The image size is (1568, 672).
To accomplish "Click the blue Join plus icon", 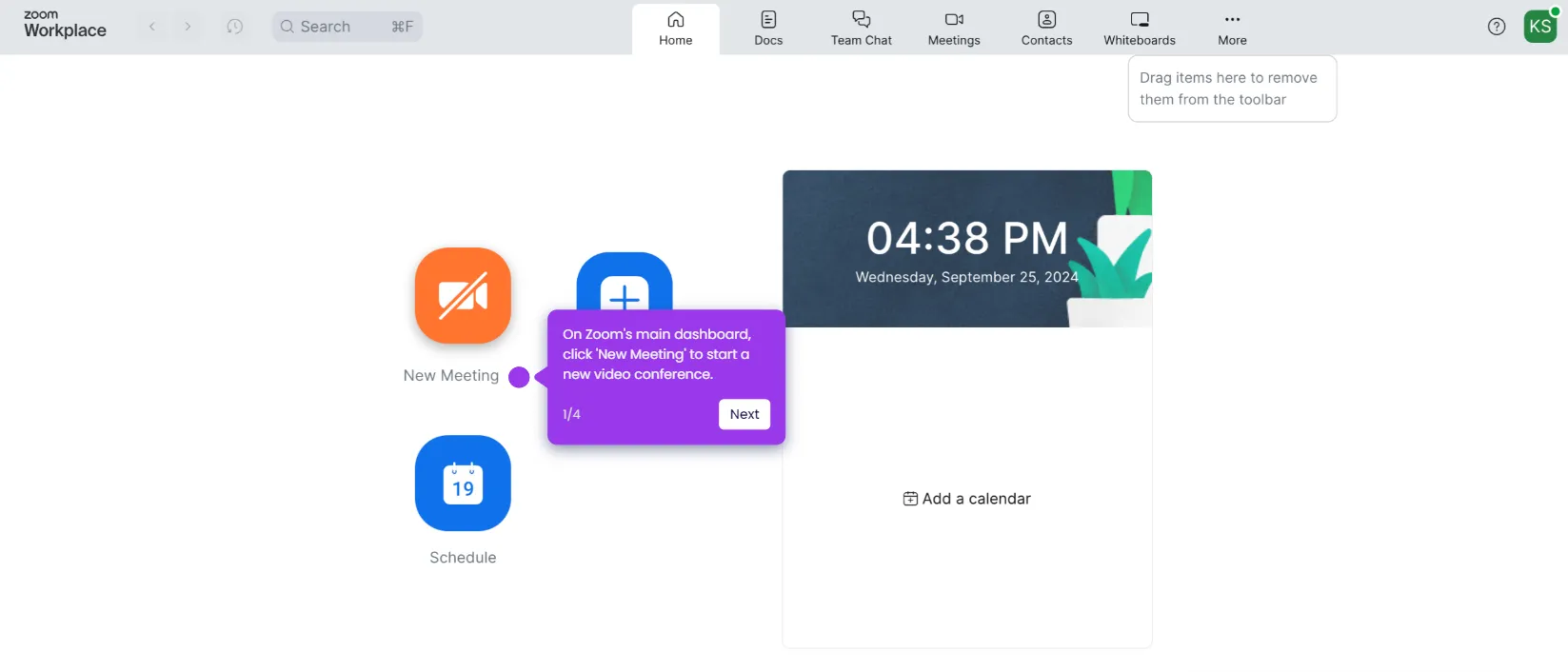I will (625, 282).
